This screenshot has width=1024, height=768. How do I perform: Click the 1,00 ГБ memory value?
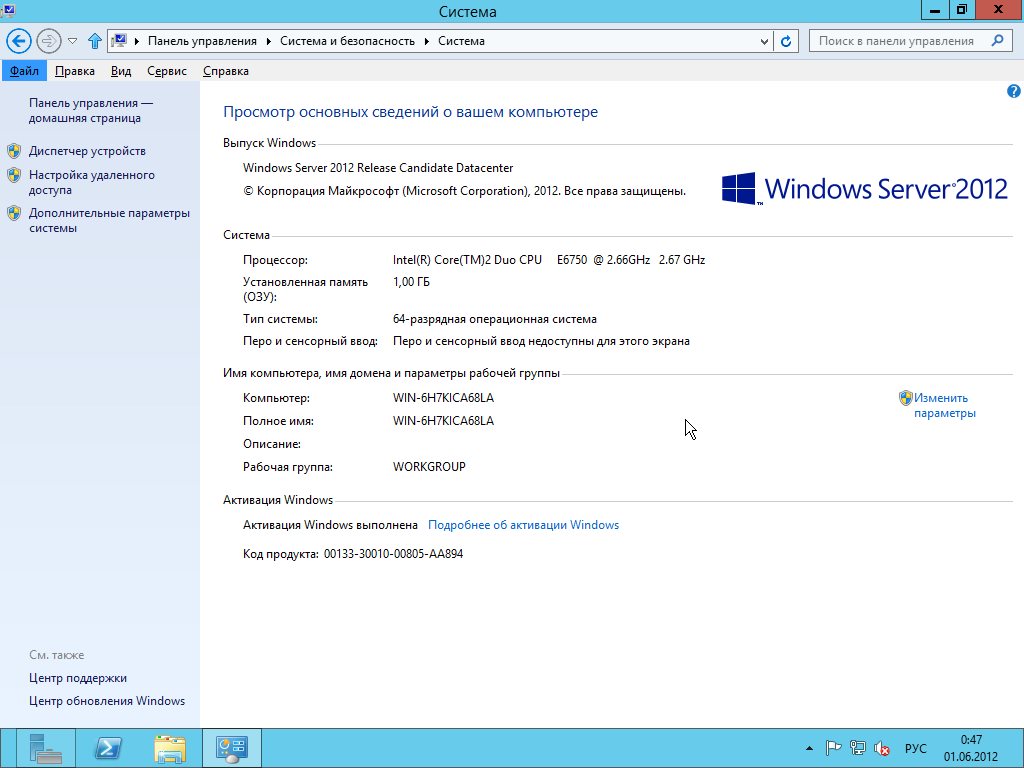pos(411,282)
